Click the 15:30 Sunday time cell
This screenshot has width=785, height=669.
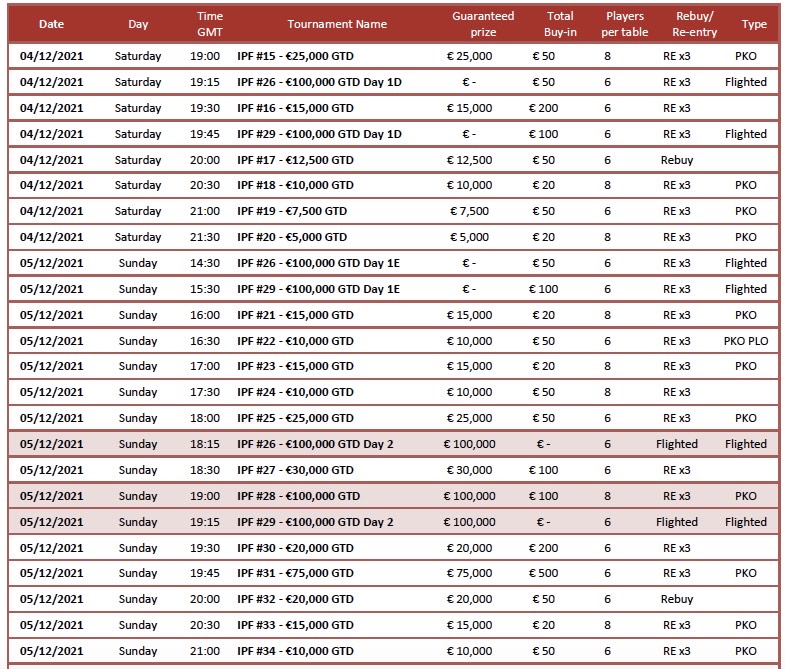[x=205, y=289]
